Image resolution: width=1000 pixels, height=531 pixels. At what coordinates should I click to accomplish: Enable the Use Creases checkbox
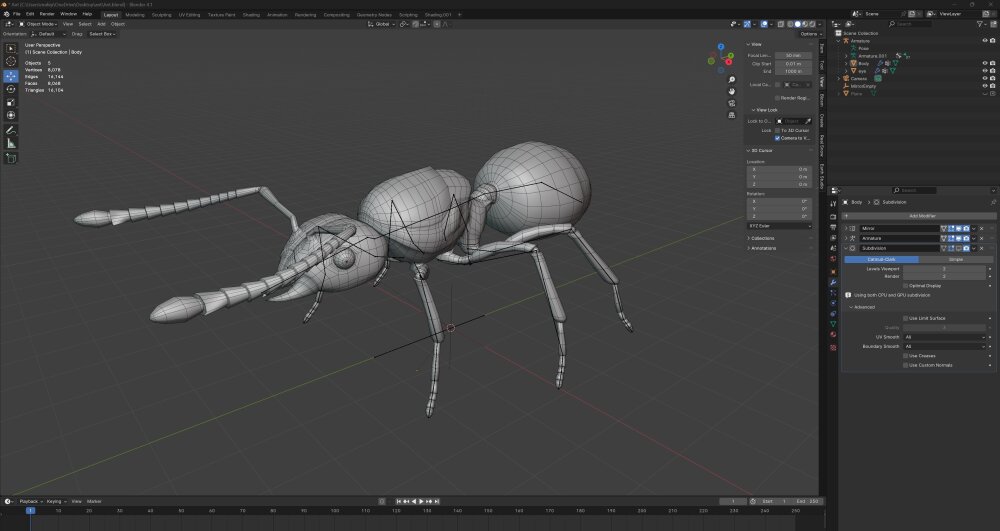906,356
